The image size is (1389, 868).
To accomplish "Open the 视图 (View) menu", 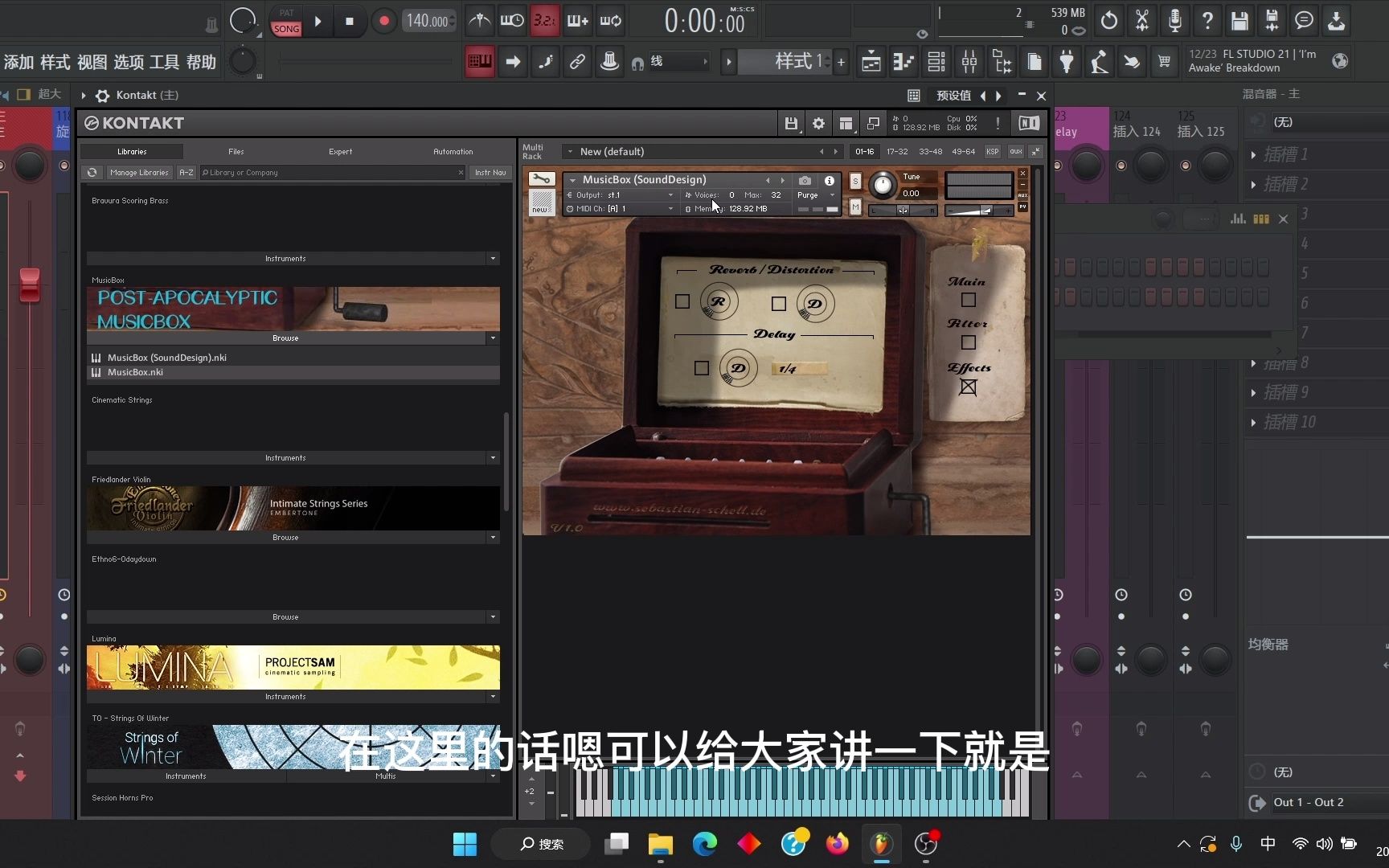I will (x=92, y=62).
